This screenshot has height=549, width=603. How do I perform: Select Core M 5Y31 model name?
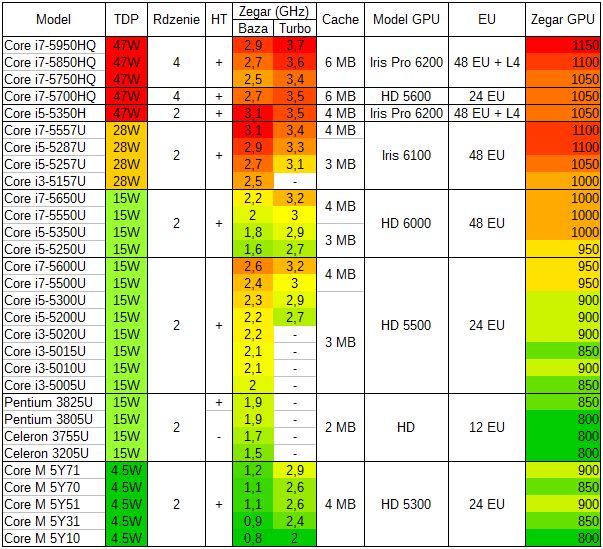pos(42,521)
